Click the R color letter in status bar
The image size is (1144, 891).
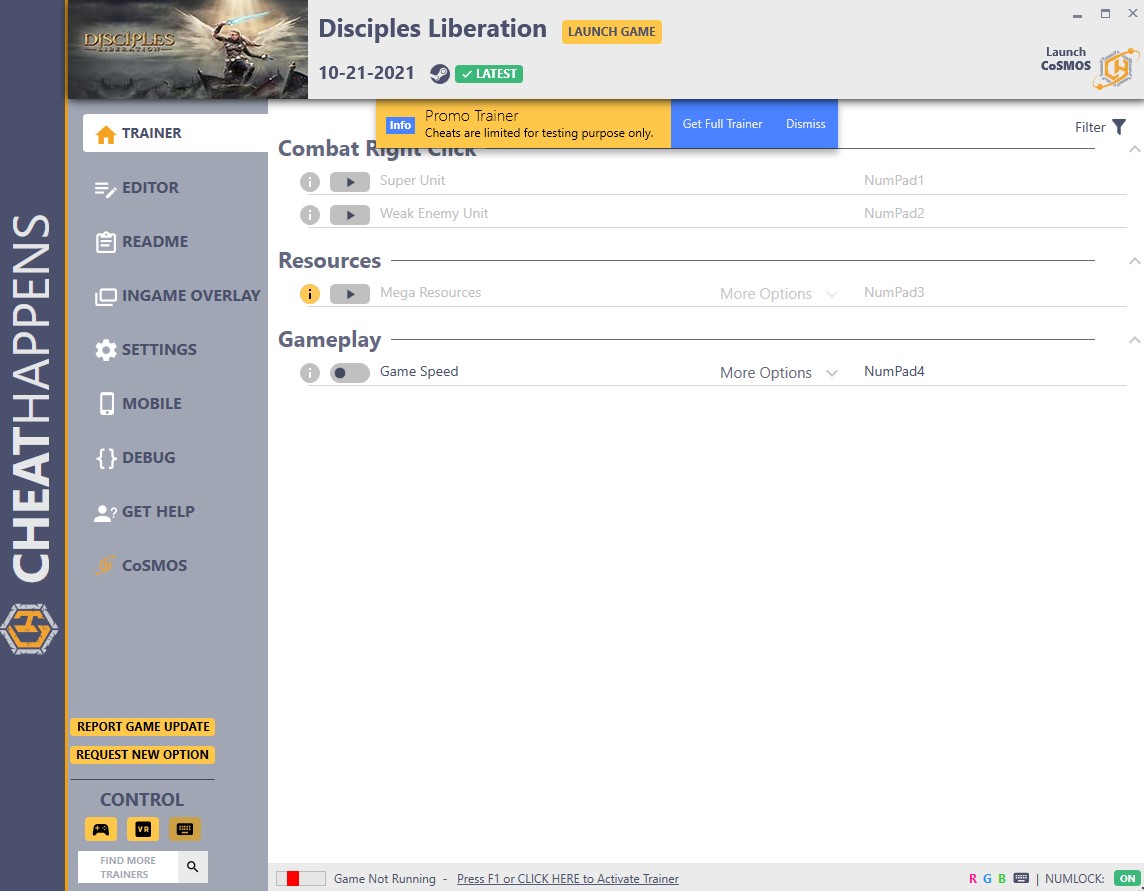pos(973,879)
